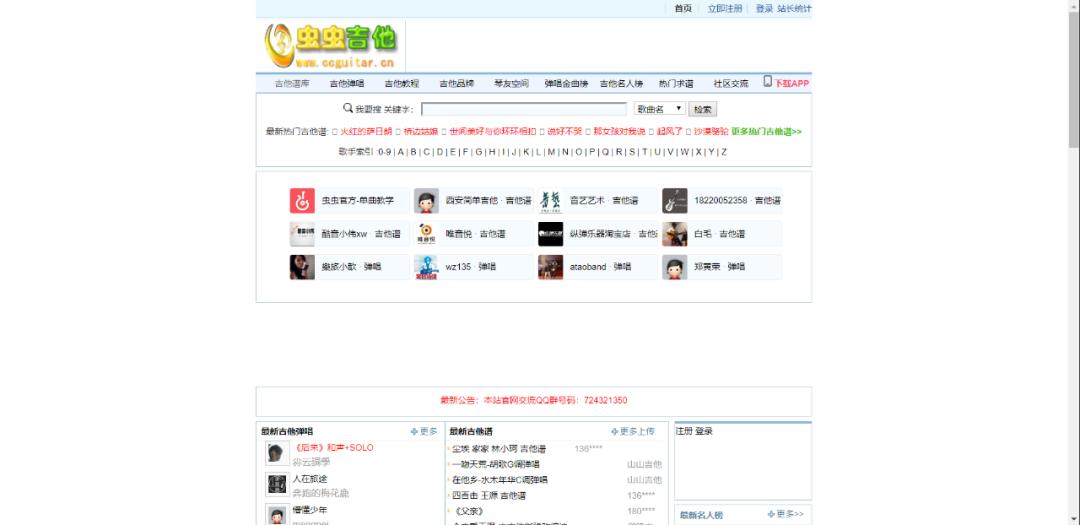Open 郑霙荣 avatar picture
This screenshot has height=525, width=1080.
pos(674,267)
